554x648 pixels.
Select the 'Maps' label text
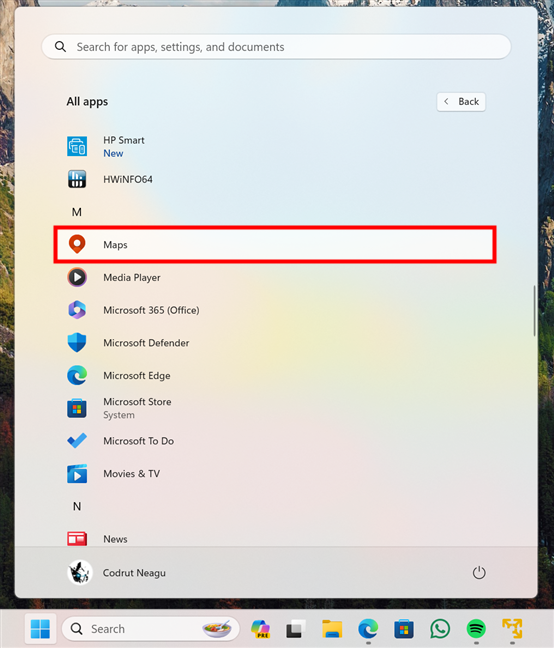click(115, 245)
